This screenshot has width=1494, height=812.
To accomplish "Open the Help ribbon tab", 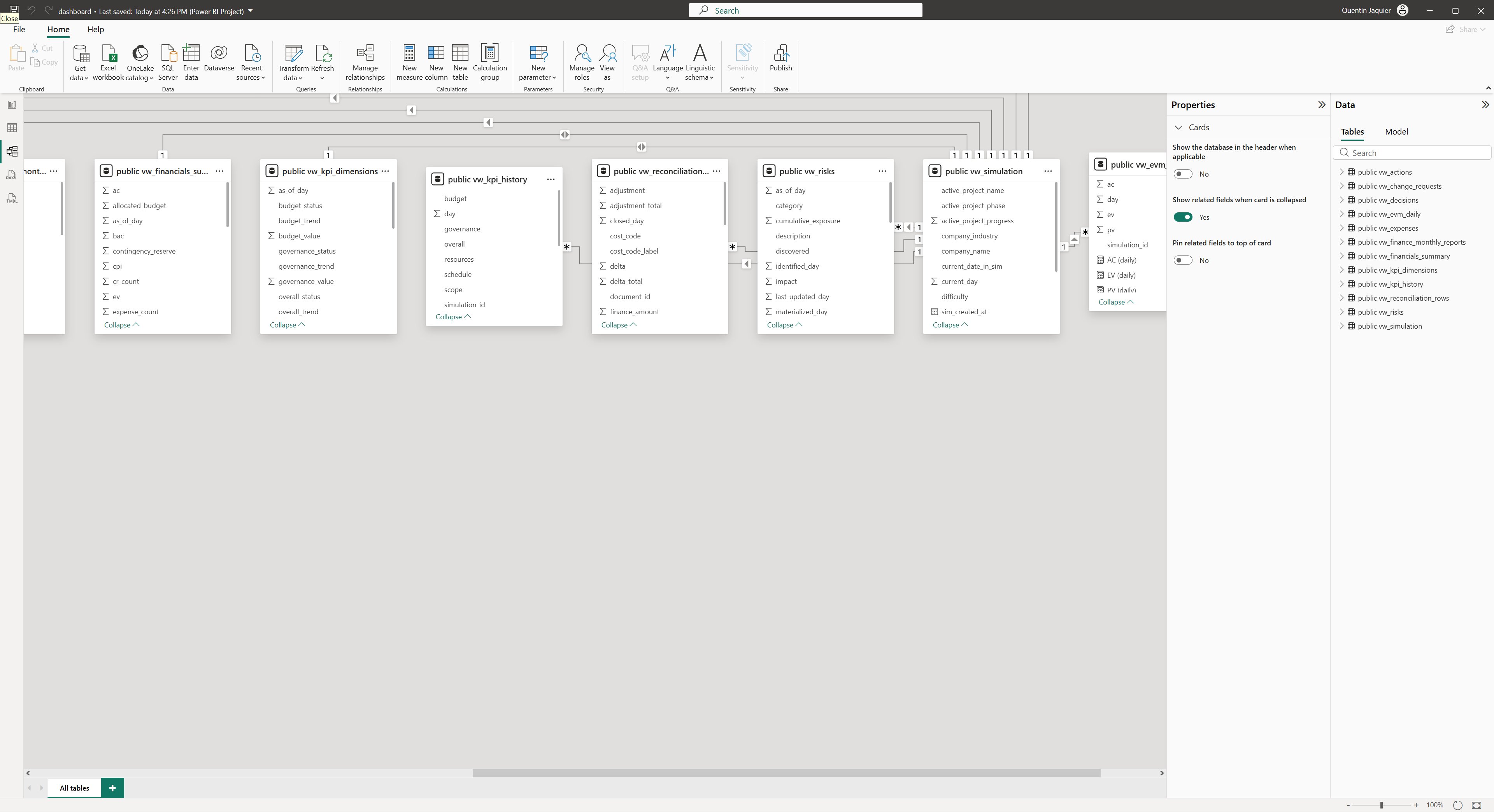I will coord(96,30).
